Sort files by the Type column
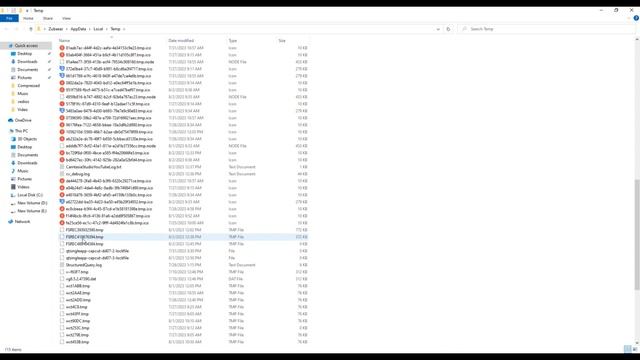The height and width of the screenshot is (360, 640). [x=233, y=40]
